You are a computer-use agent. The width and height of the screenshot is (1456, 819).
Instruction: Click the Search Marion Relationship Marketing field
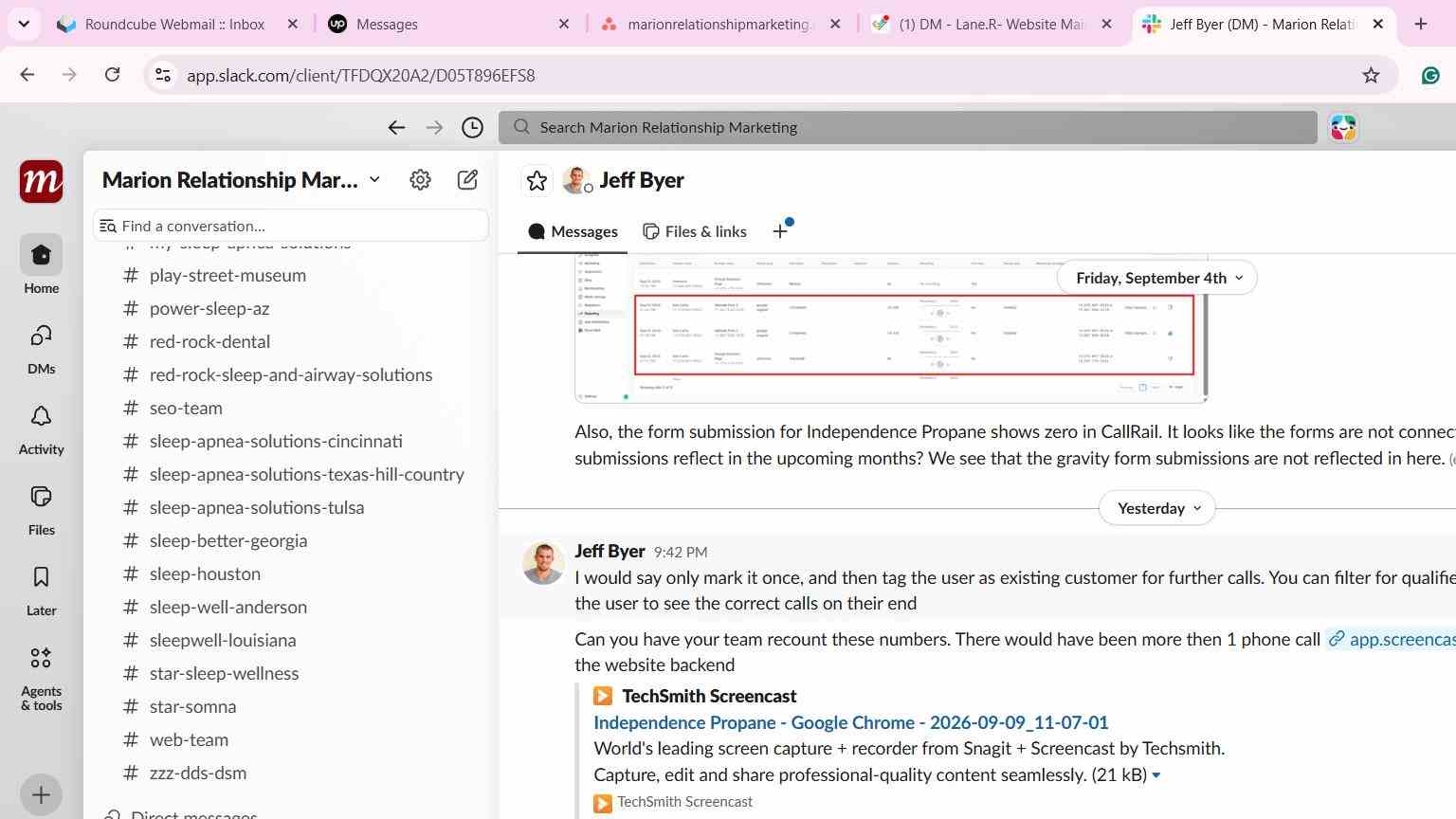coord(908,127)
